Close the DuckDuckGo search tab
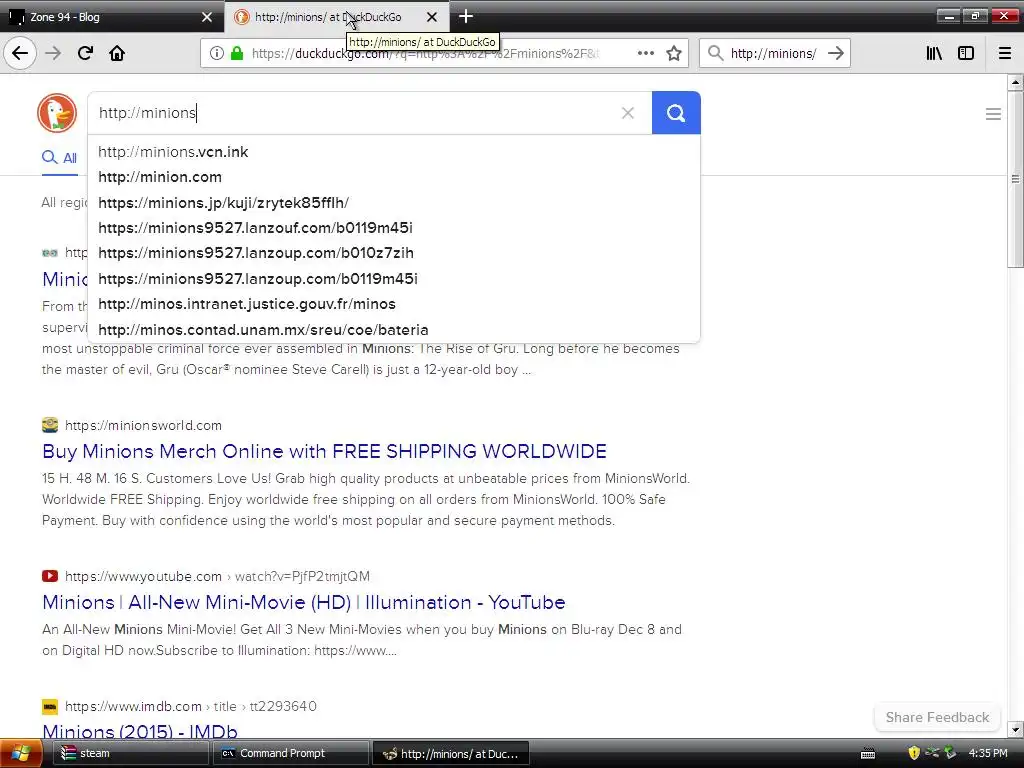This screenshot has width=1024, height=768. [x=432, y=17]
